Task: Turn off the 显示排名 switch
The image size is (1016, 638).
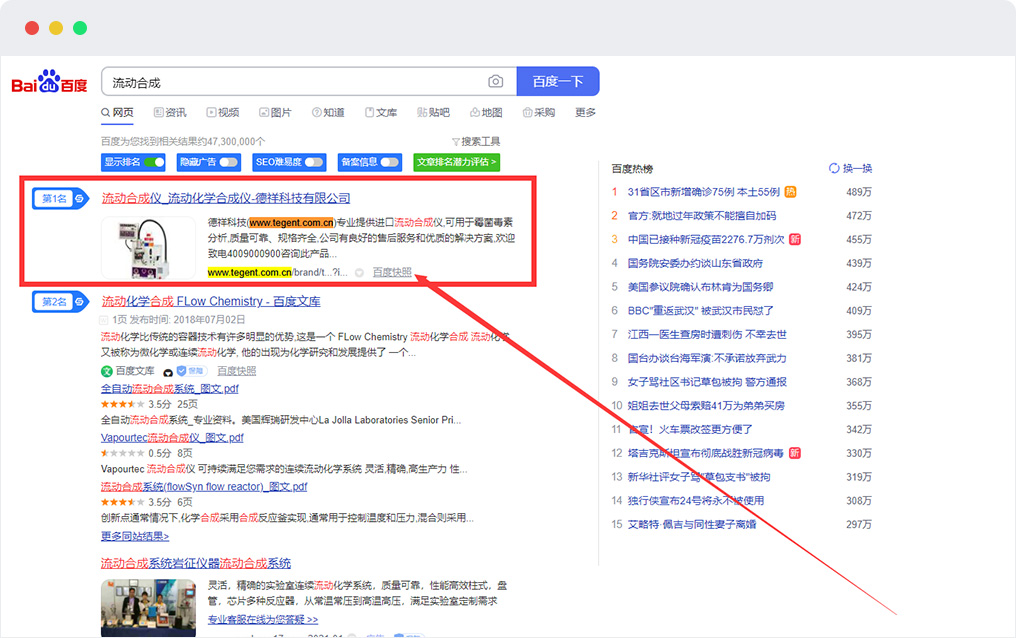Action: click(x=154, y=162)
